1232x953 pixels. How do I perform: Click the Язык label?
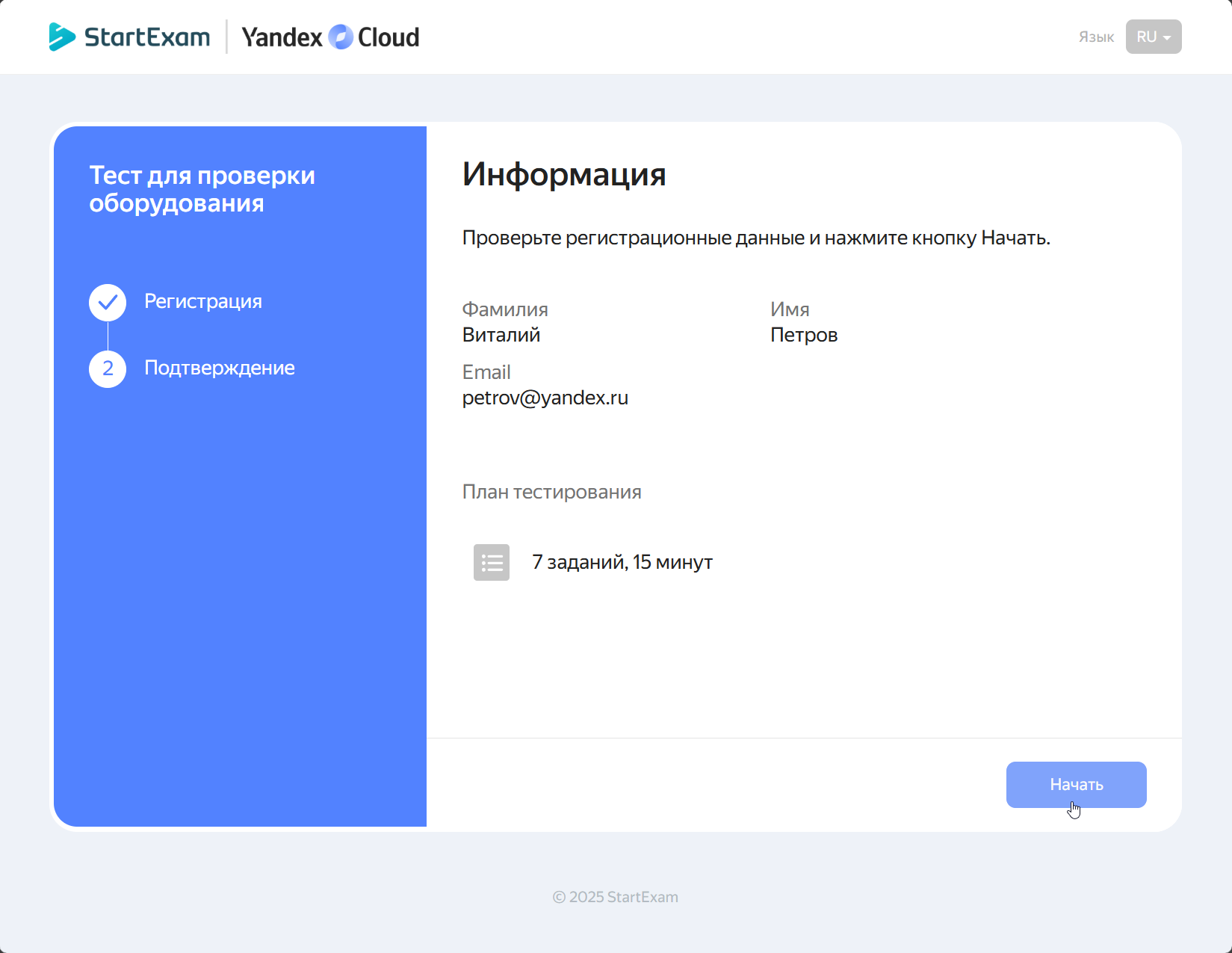[x=1095, y=36]
